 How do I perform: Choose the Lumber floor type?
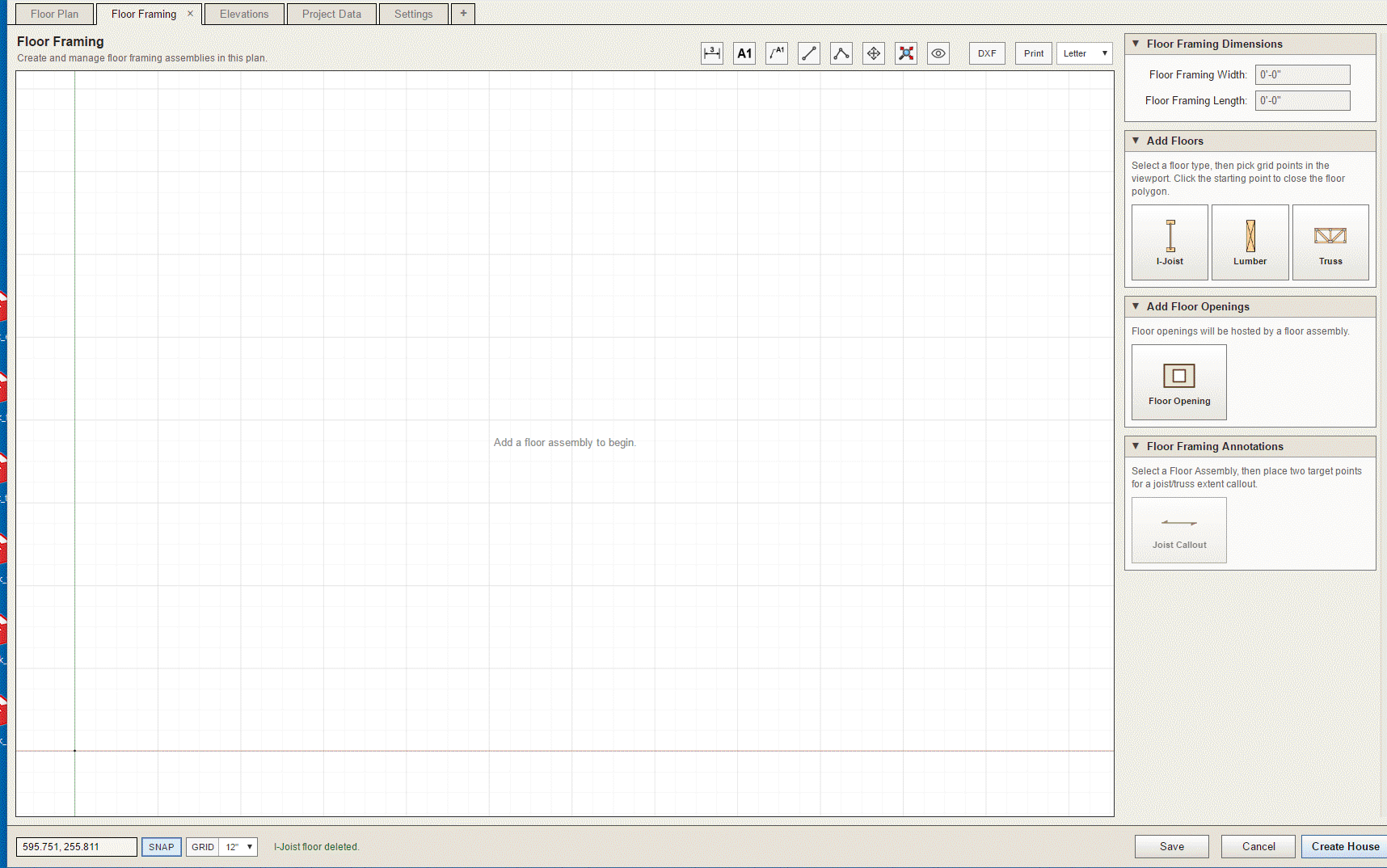pos(1250,242)
